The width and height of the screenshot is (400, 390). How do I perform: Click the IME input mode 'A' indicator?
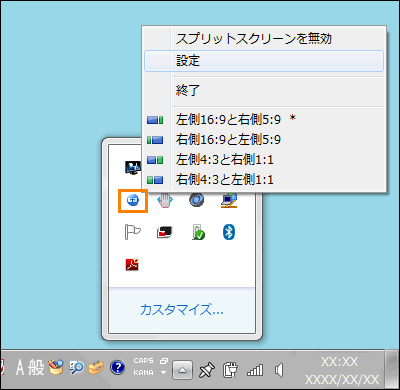(x=20, y=368)
